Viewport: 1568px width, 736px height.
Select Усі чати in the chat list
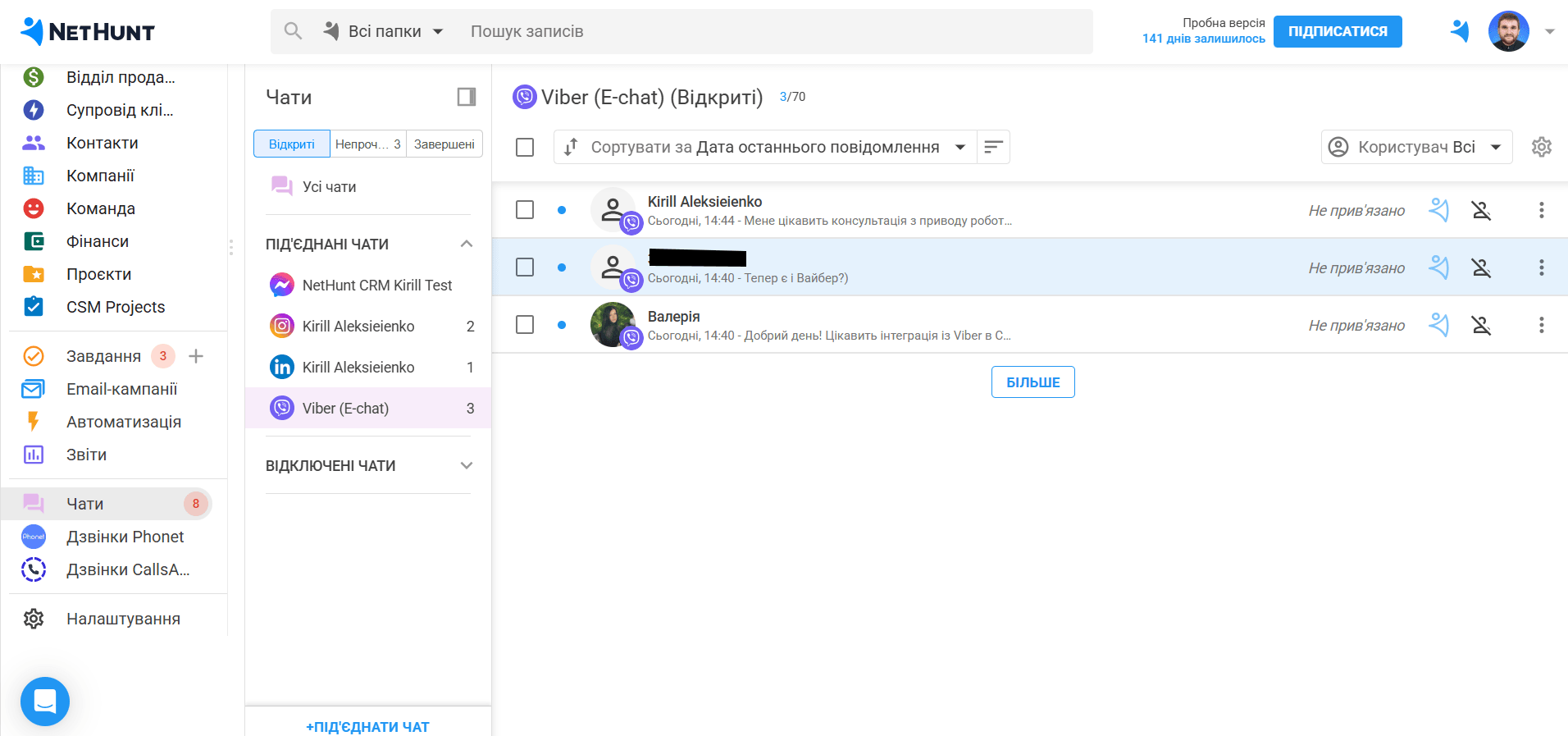point(368,186)
